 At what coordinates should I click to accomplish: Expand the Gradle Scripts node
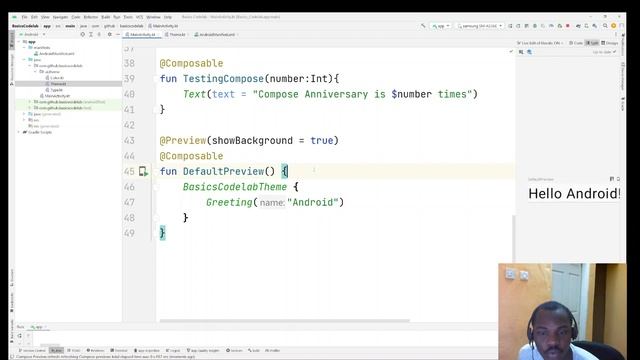click(19, 132)
